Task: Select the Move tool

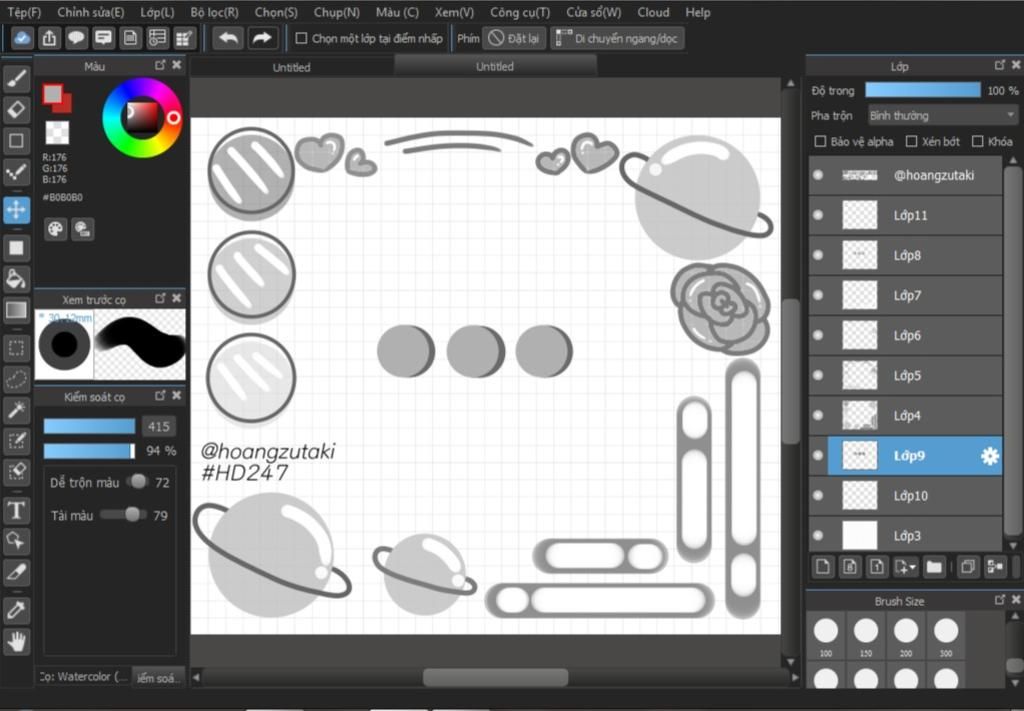Action: 16,210
